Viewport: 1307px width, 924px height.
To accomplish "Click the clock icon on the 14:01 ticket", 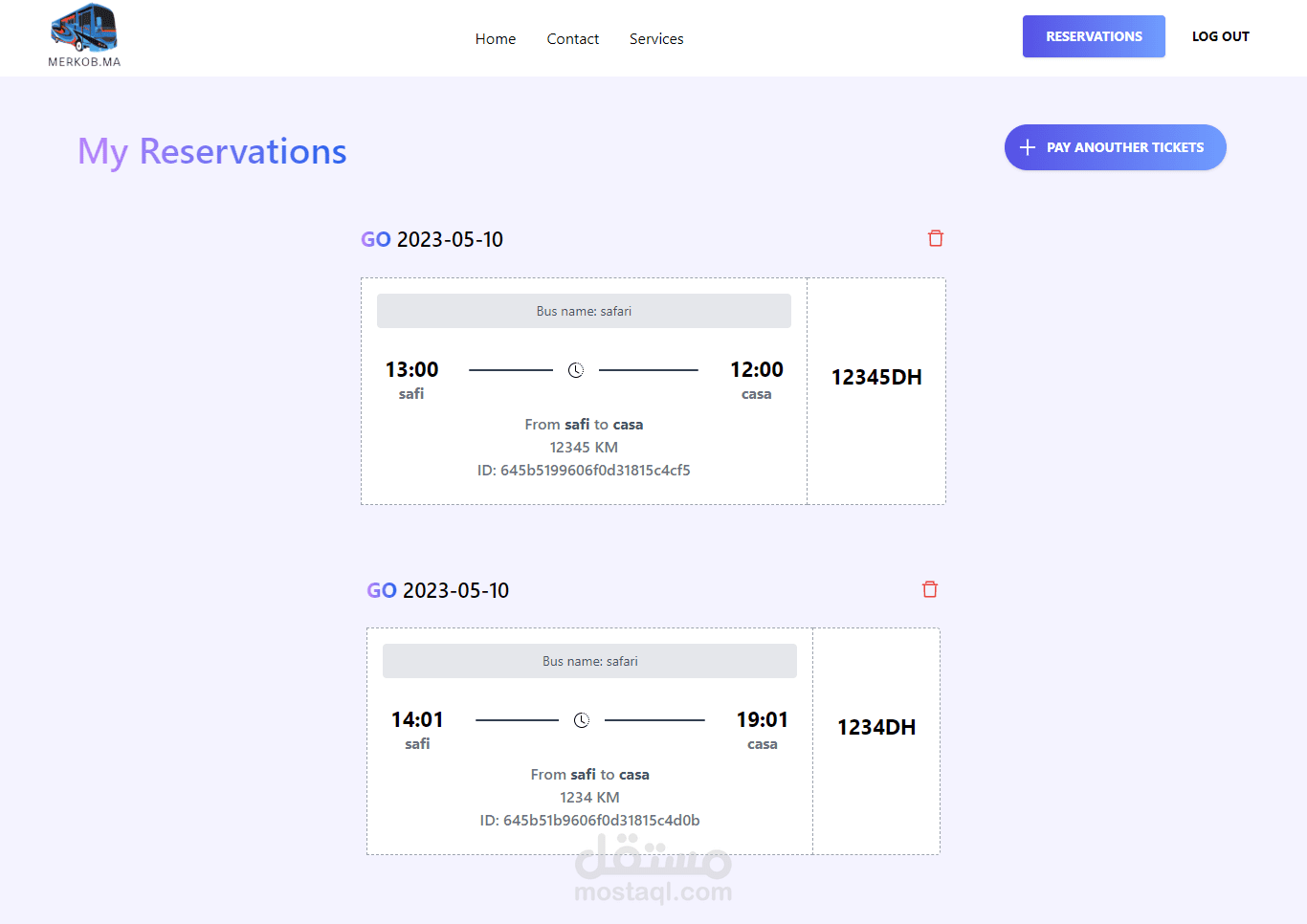I will [582, 720].
